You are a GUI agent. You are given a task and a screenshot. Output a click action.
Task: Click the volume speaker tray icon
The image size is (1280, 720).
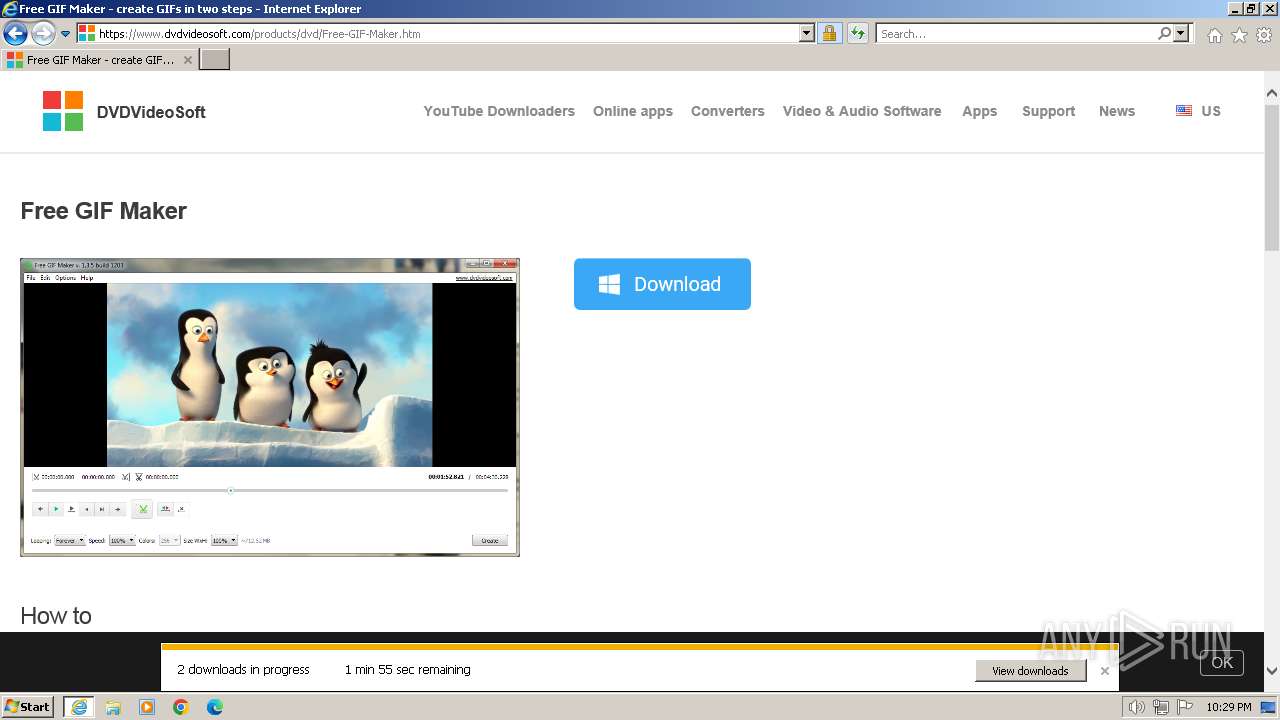[x=1137, y=707]
